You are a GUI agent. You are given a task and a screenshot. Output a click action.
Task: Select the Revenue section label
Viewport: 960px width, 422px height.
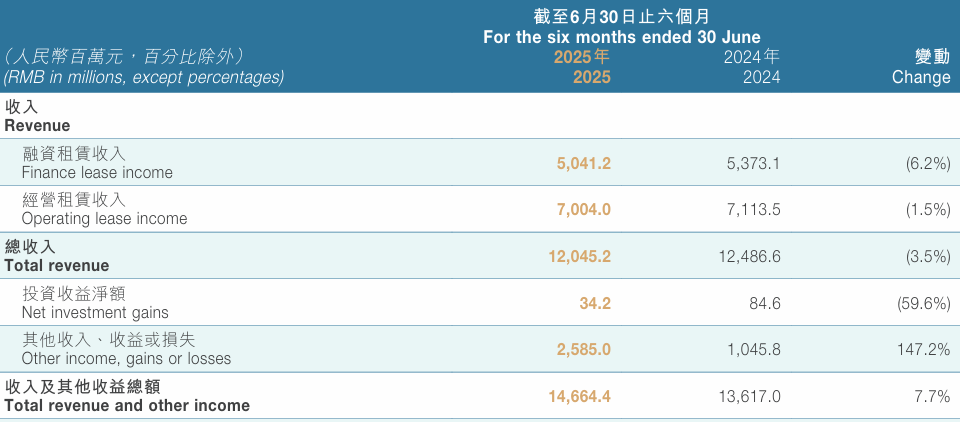(37, 126)
